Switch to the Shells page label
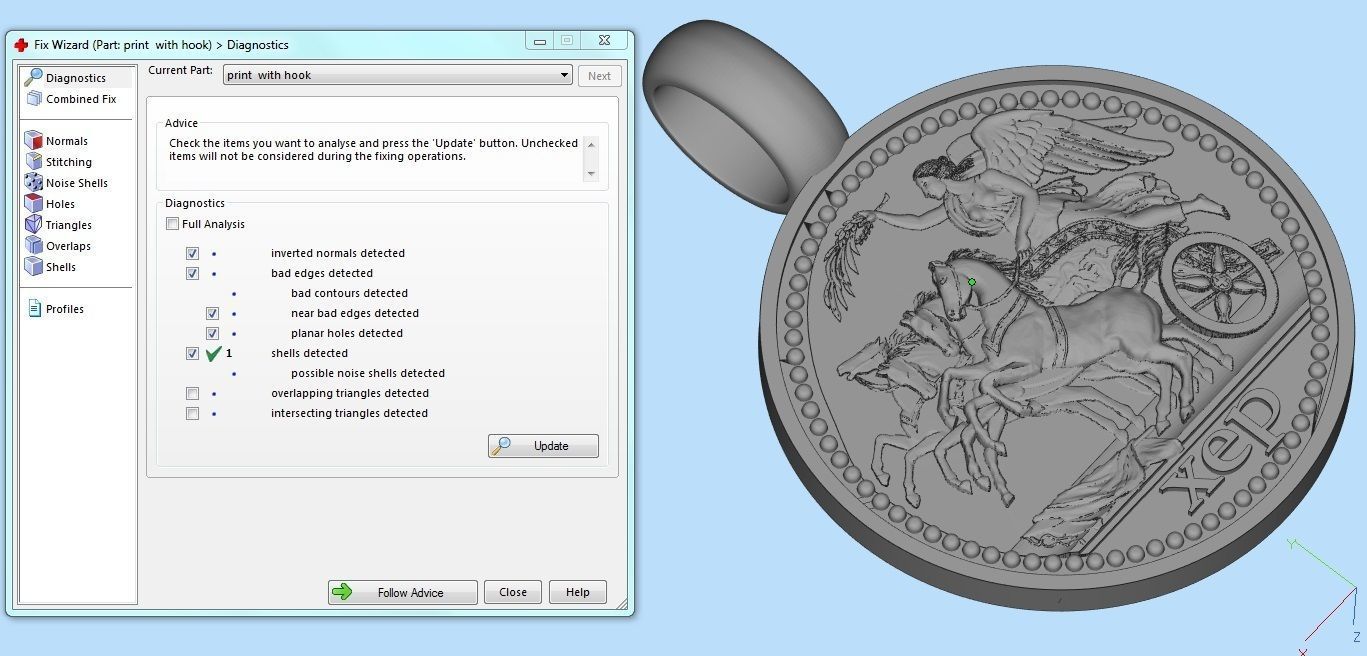The width and height of the screenshot is (1367, 656). coord(61,267)
